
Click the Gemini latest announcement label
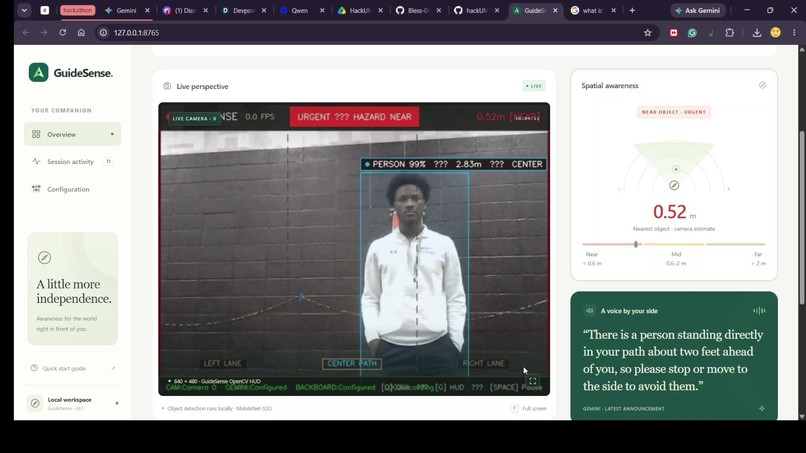click(x=624, y=409)
